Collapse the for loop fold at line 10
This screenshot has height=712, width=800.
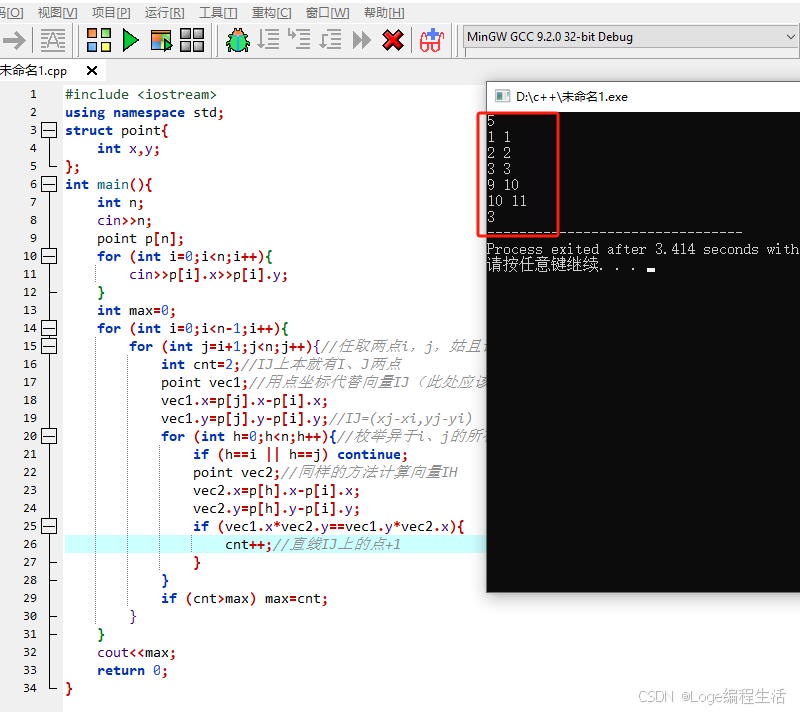(x=49, y=256)
